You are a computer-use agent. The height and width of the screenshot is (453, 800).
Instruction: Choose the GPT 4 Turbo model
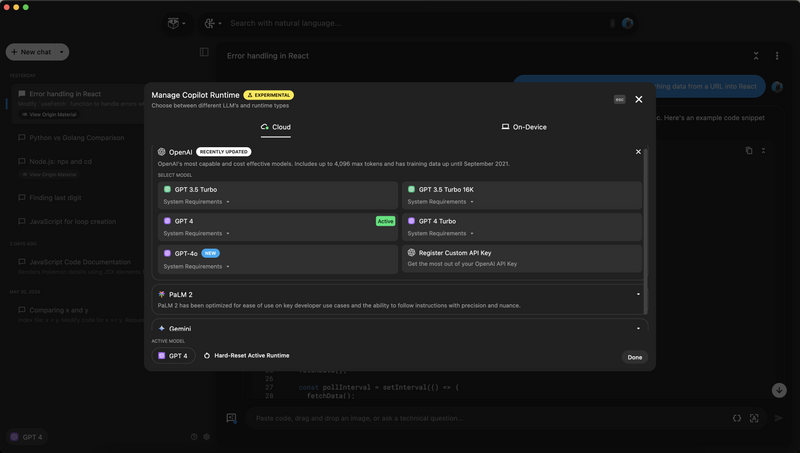(437, 221)
